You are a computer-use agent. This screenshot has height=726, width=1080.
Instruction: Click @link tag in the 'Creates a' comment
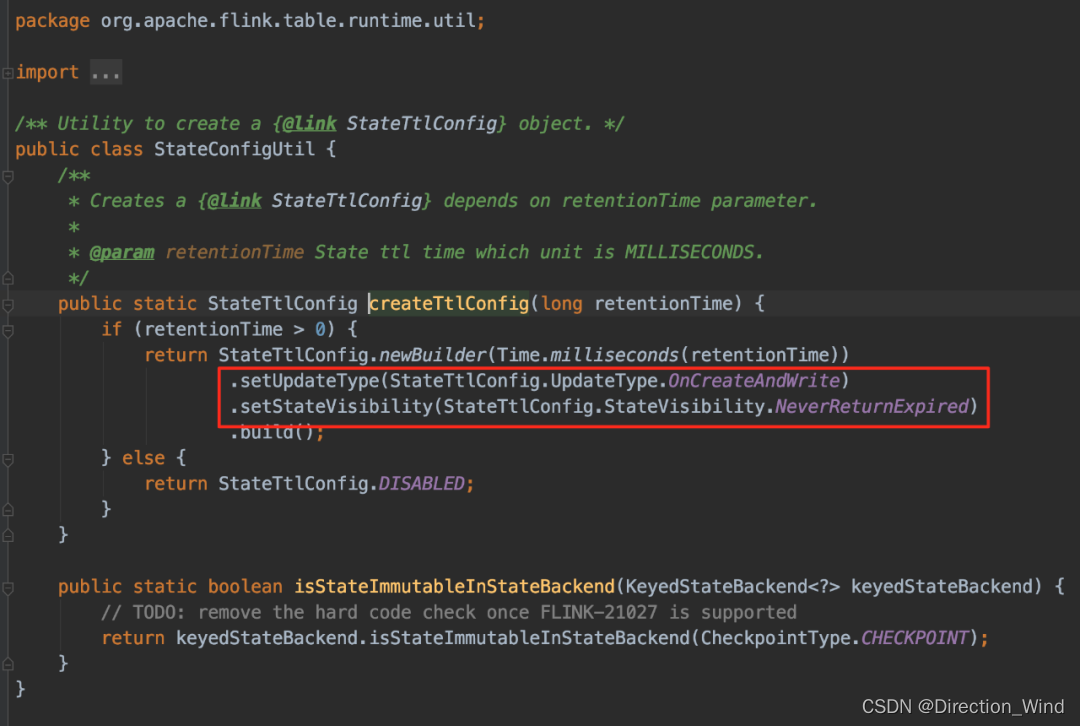[234, 201]
